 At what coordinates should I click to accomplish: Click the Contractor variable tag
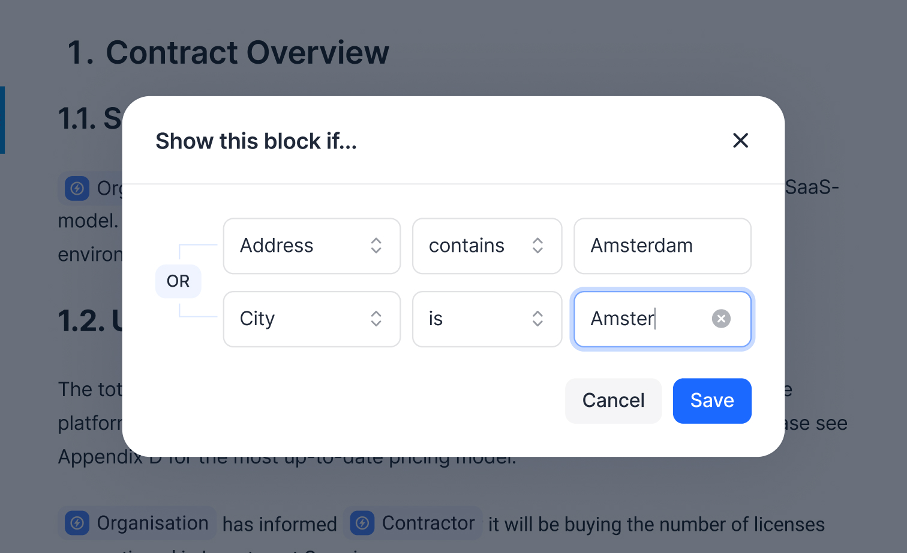[x=413, y=523]
